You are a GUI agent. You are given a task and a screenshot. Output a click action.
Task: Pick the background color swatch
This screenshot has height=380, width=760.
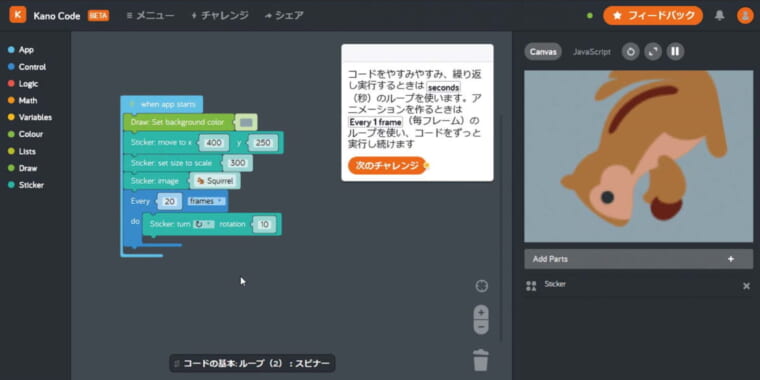(x=246, y=123)
